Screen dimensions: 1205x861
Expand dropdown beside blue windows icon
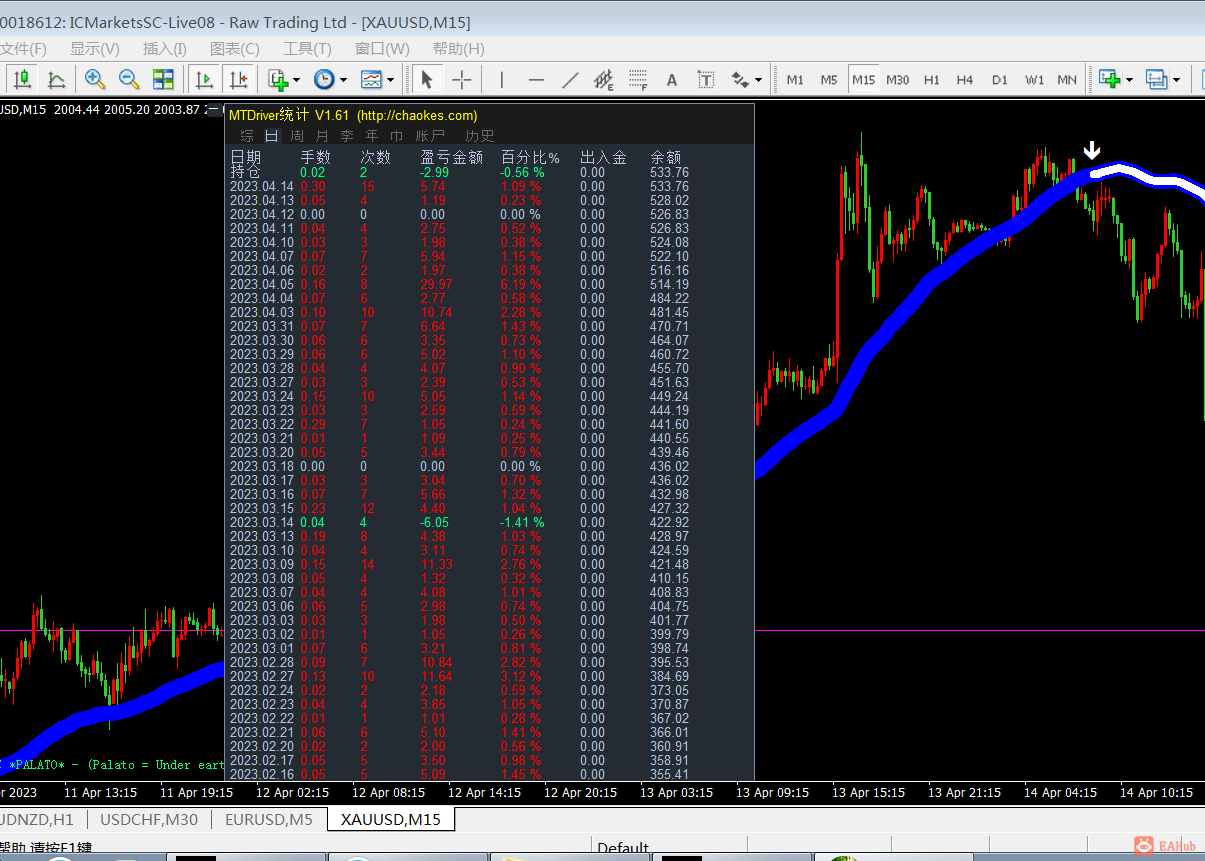pyautogui.click(x=1176, y=79)
